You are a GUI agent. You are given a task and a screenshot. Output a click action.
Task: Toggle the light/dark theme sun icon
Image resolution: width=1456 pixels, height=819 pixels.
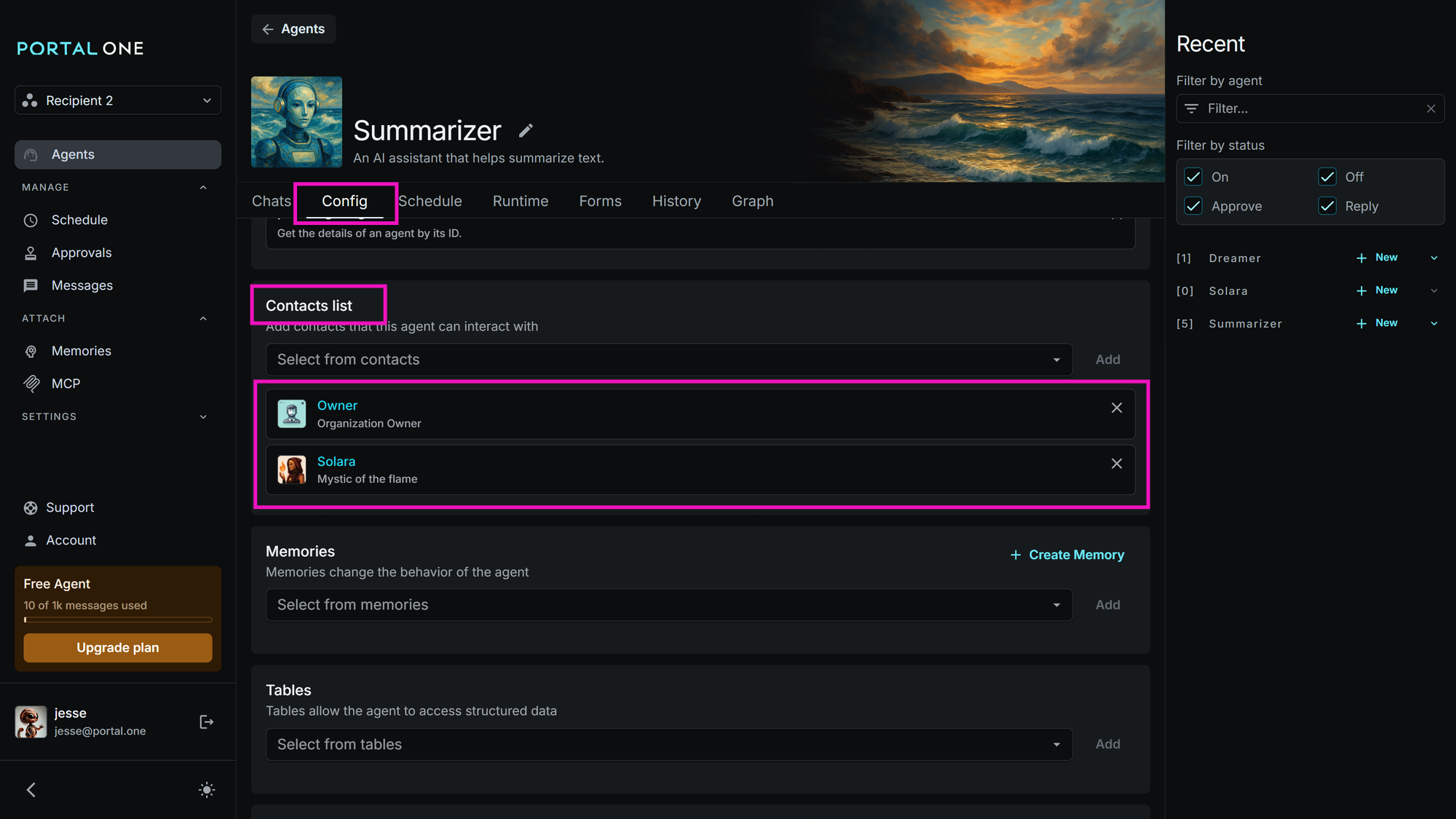(x=207, y=790)
